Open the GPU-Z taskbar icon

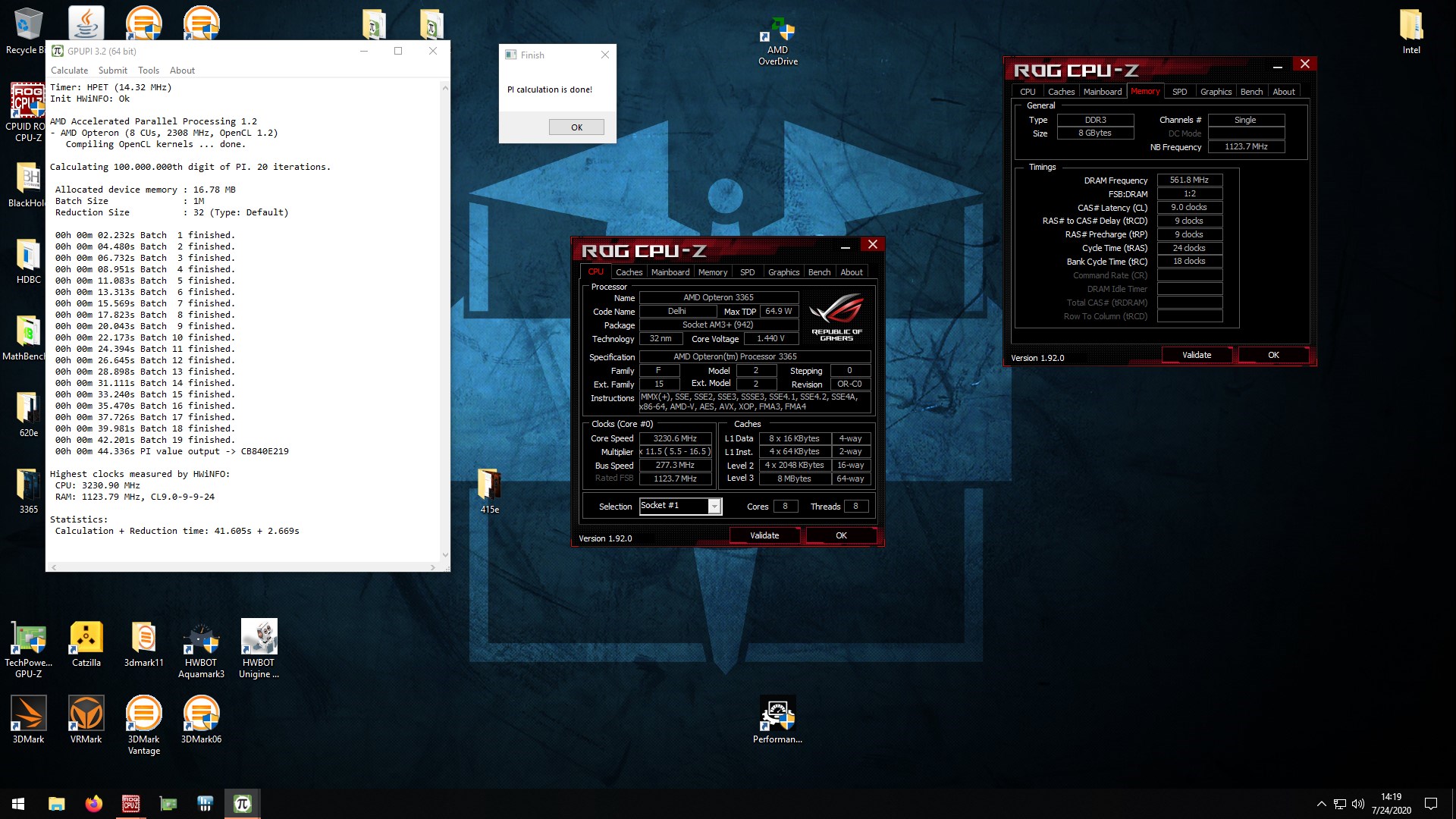click(x=168, y=804)
